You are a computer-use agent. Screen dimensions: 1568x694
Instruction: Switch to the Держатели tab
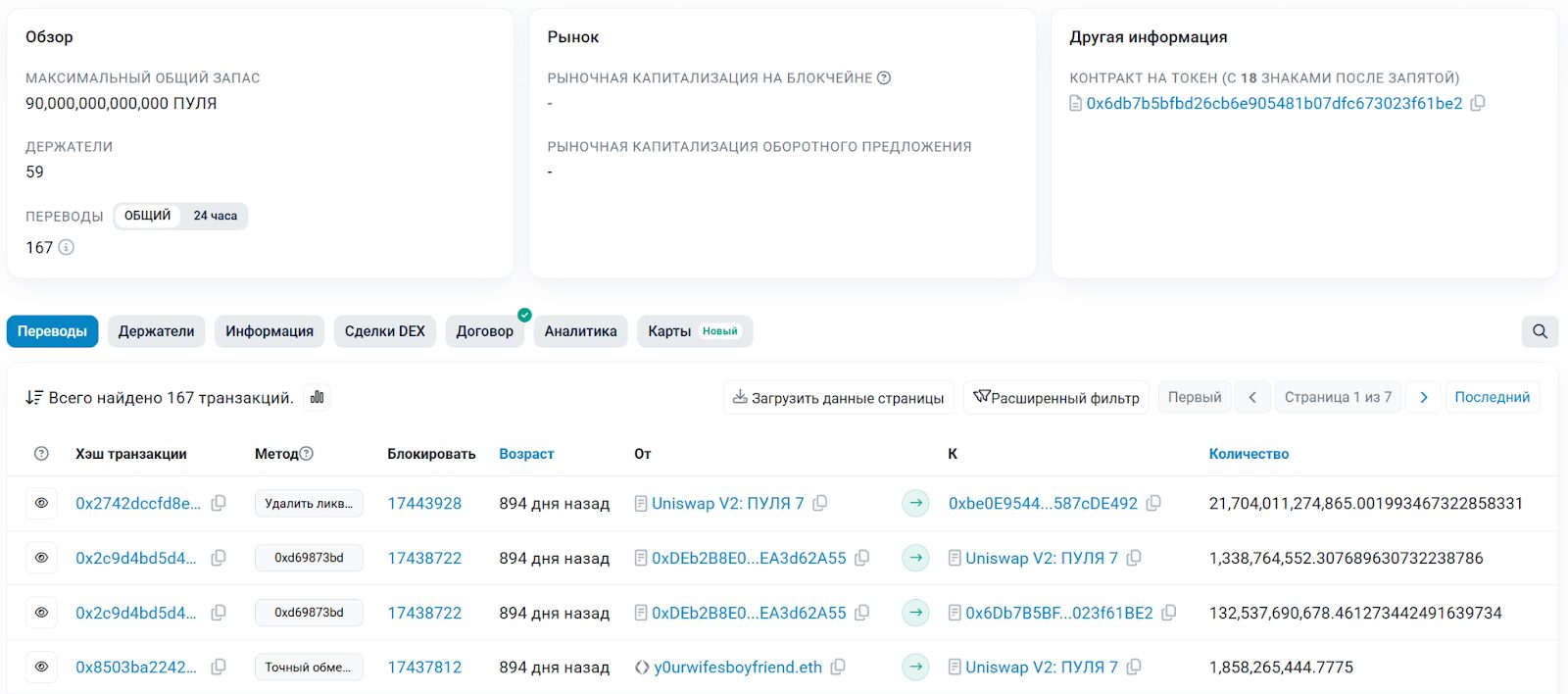point(156,331)
